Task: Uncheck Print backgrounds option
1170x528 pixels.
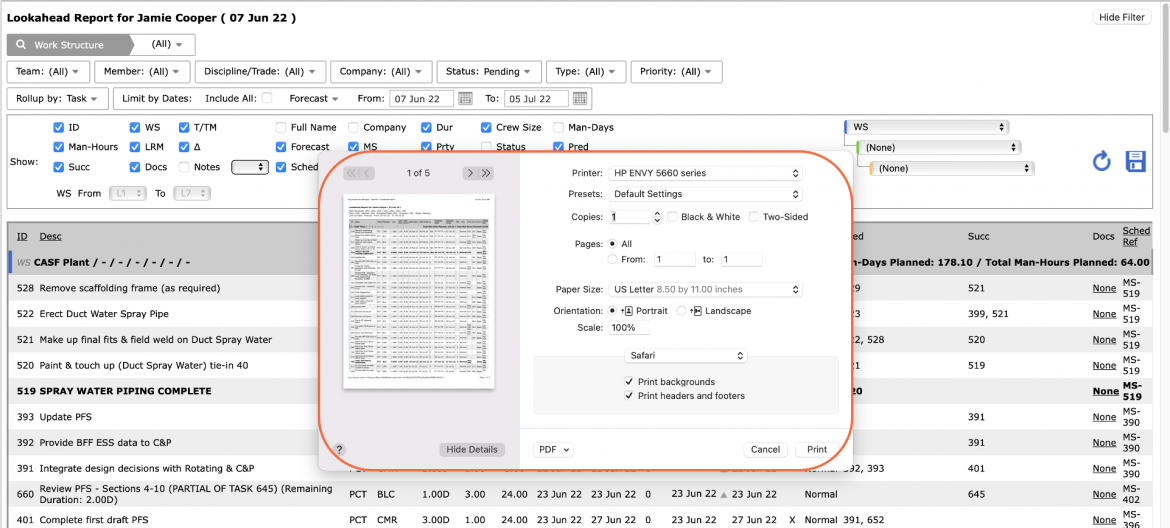Action: coord(629,382)
